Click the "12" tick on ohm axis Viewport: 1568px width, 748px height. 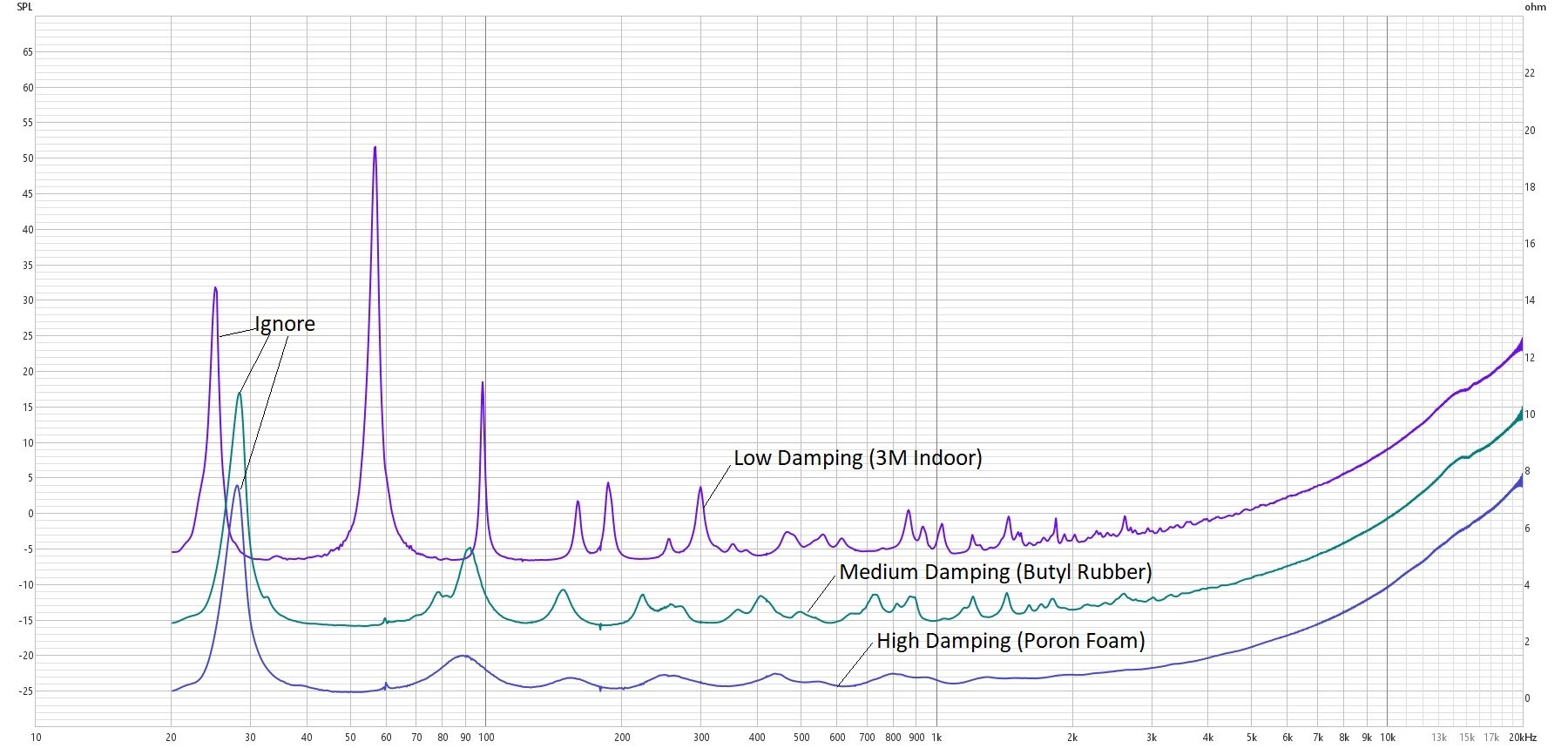click(x=1530, y=358)
